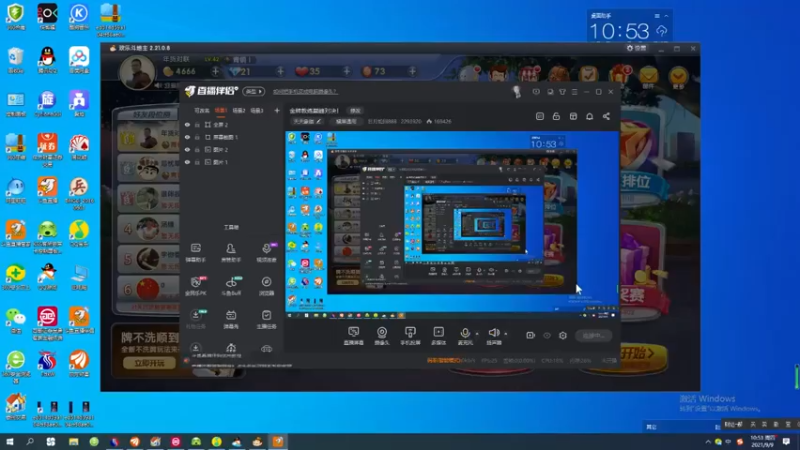The width and height of the screenshot is (800, 450).
Task: Open the menu lines icon in companion title bar
Action: 574,92
